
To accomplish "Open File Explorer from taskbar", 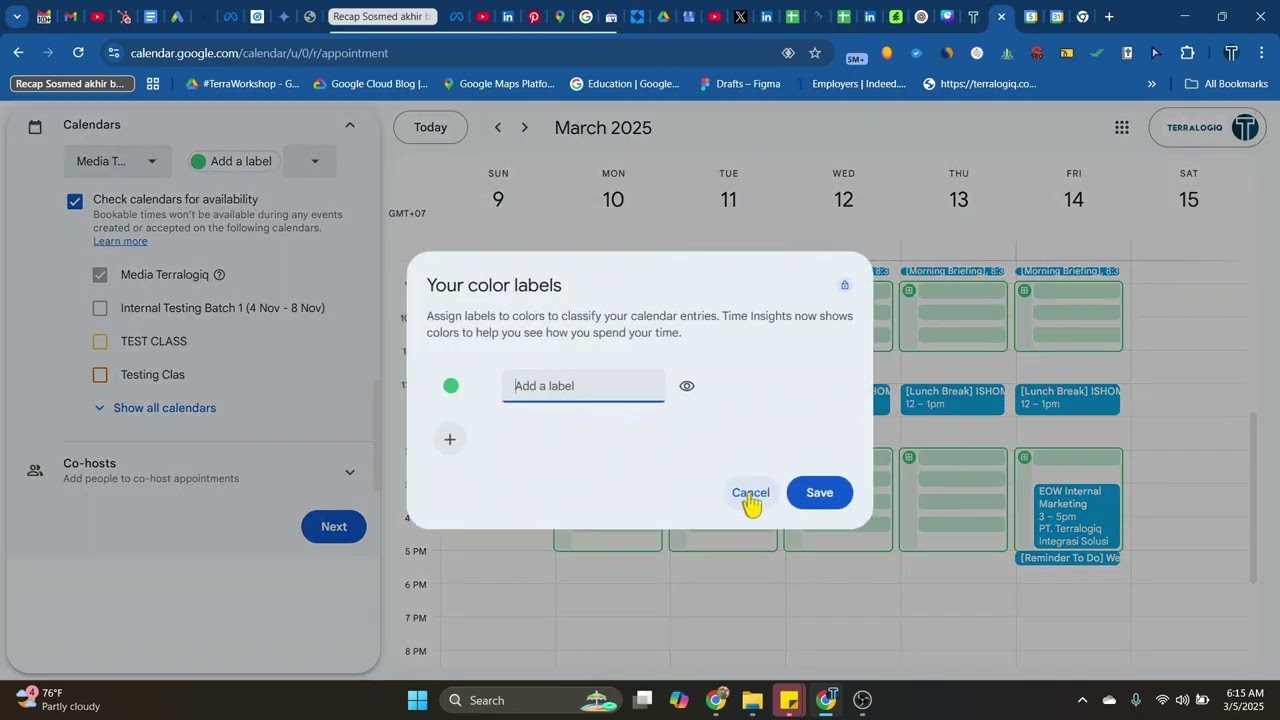I will 752,700.
